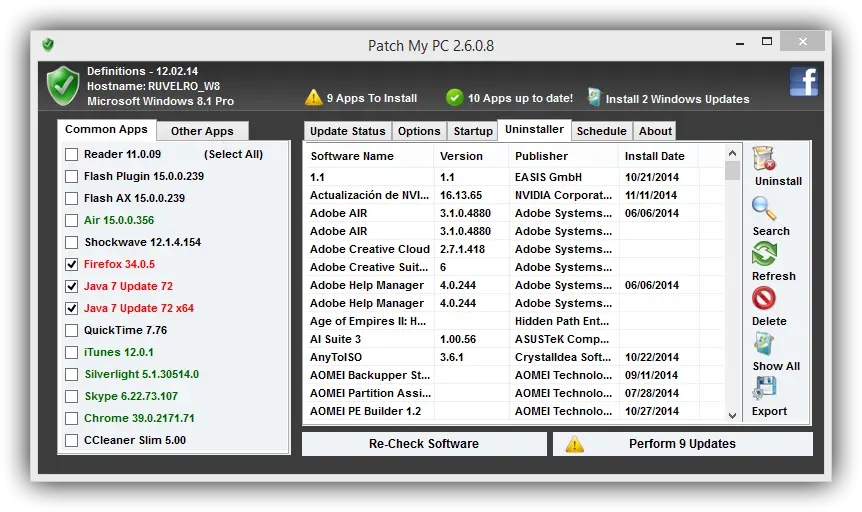Click the red Delete icon
The width and height of the screenshot is (862, 512).
coord(764,299)
